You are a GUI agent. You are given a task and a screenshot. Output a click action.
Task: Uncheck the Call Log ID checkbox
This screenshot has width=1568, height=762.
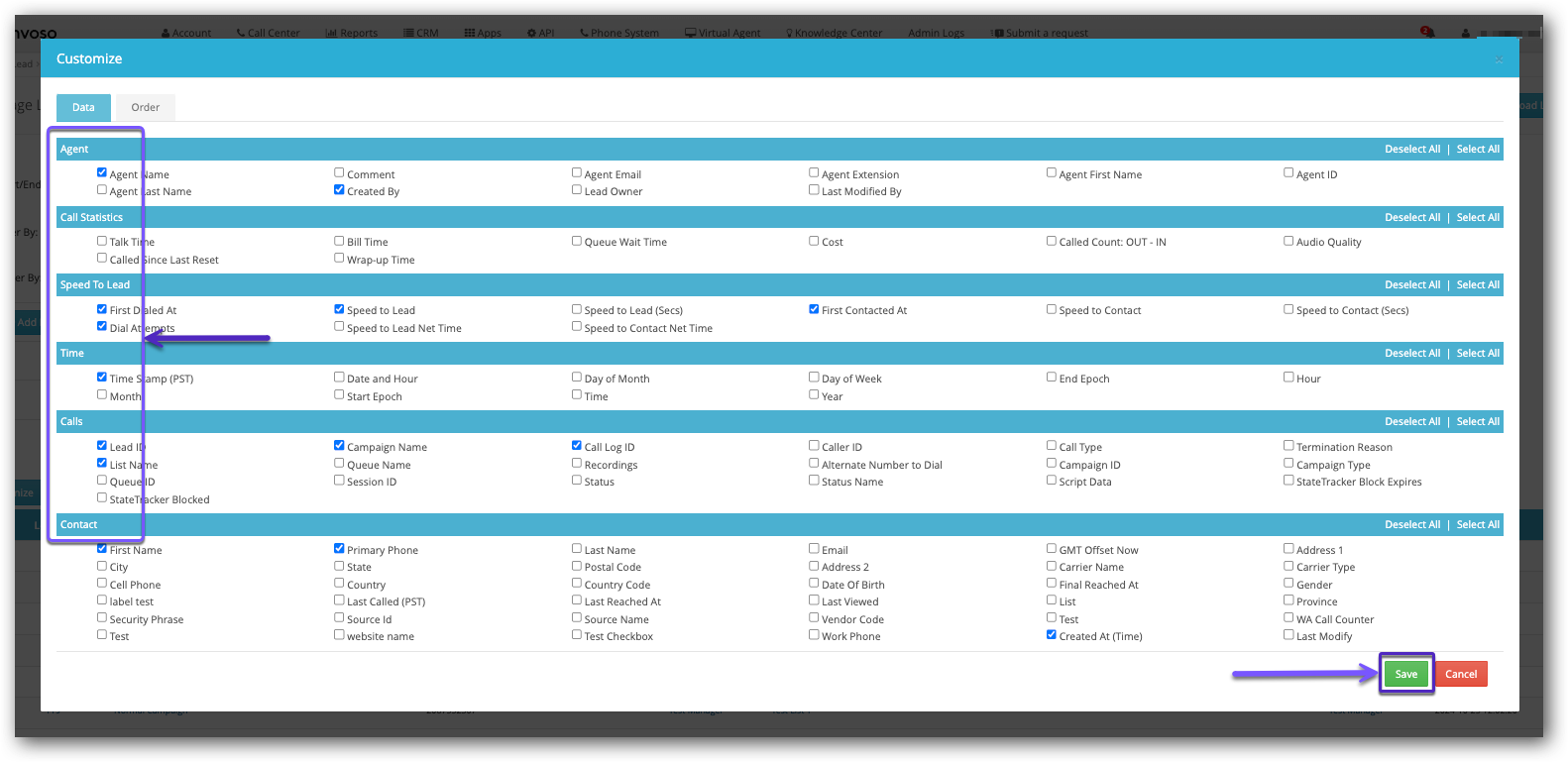(x=577, y=445)
